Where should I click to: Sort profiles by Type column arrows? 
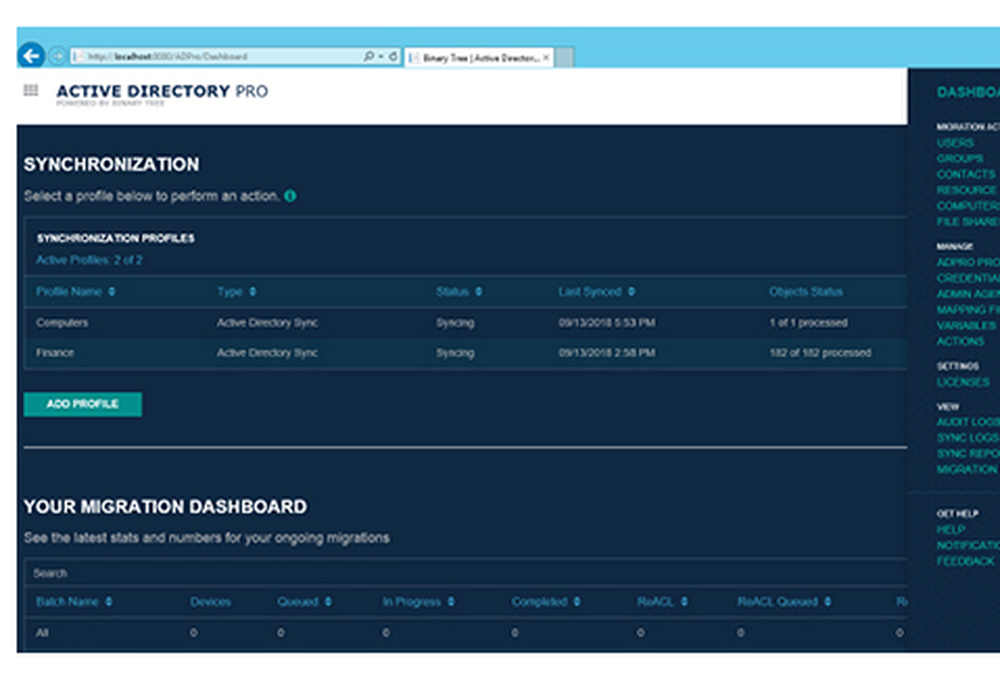coord(253,291)
